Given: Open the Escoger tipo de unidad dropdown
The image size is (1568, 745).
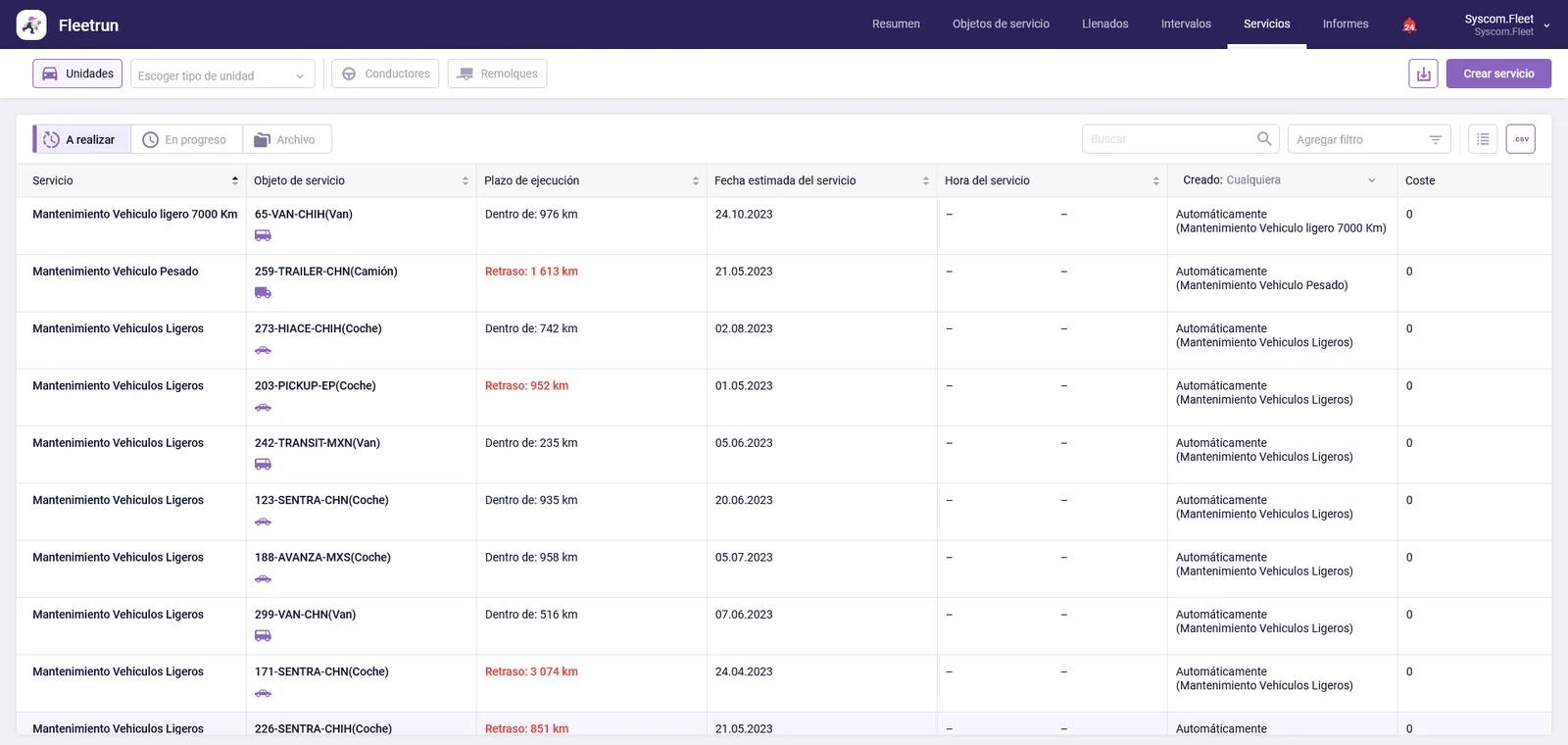Looking at the screenshot, I should coord(222,74).
